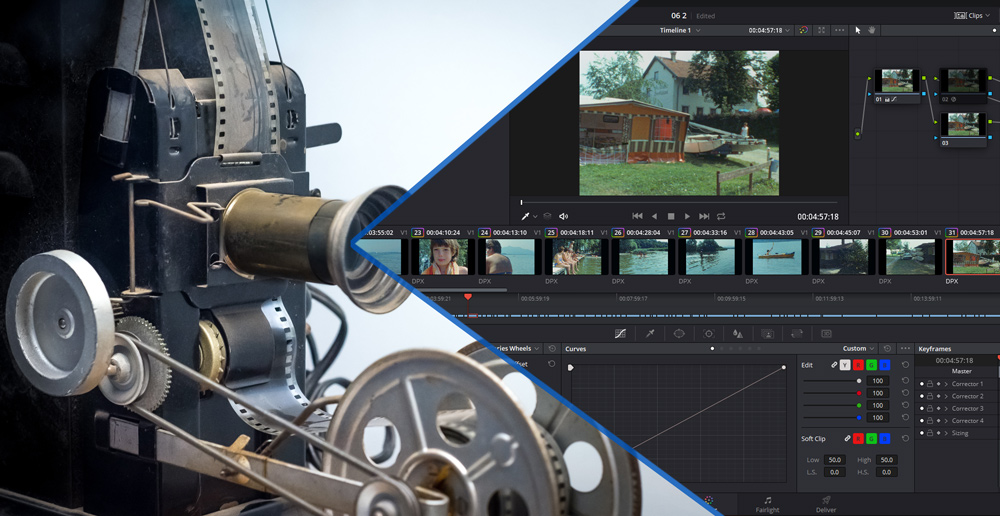Switch to the Fairlight page

(x=767, y=505)
